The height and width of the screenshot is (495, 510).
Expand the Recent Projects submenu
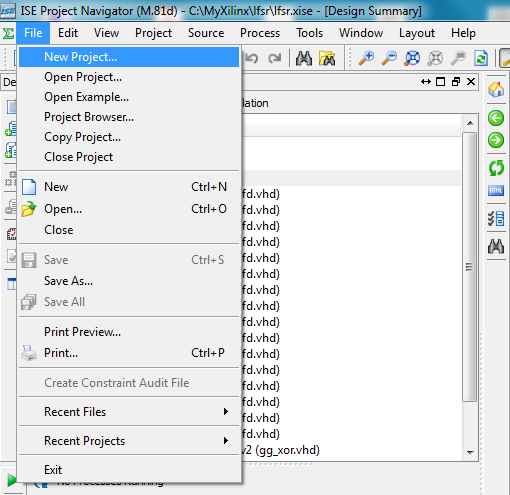tap(129, 441)
